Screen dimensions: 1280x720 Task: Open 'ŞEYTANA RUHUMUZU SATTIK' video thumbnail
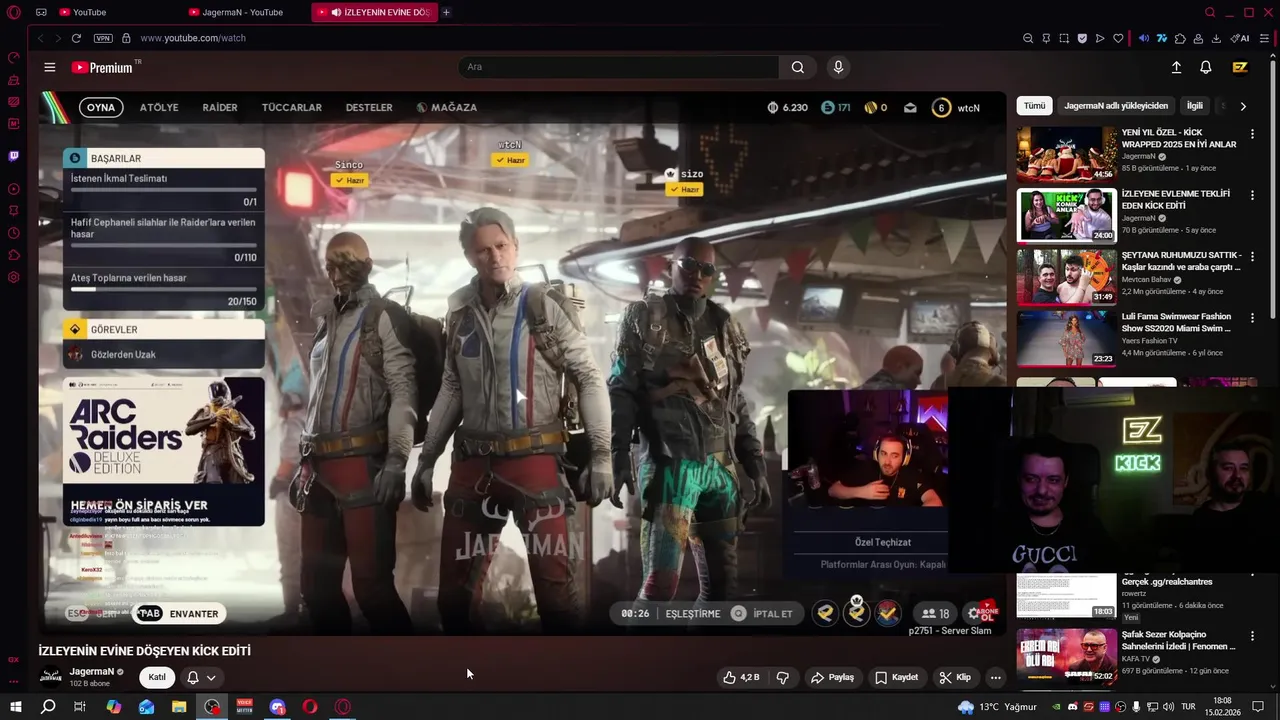click(1067, 276)
